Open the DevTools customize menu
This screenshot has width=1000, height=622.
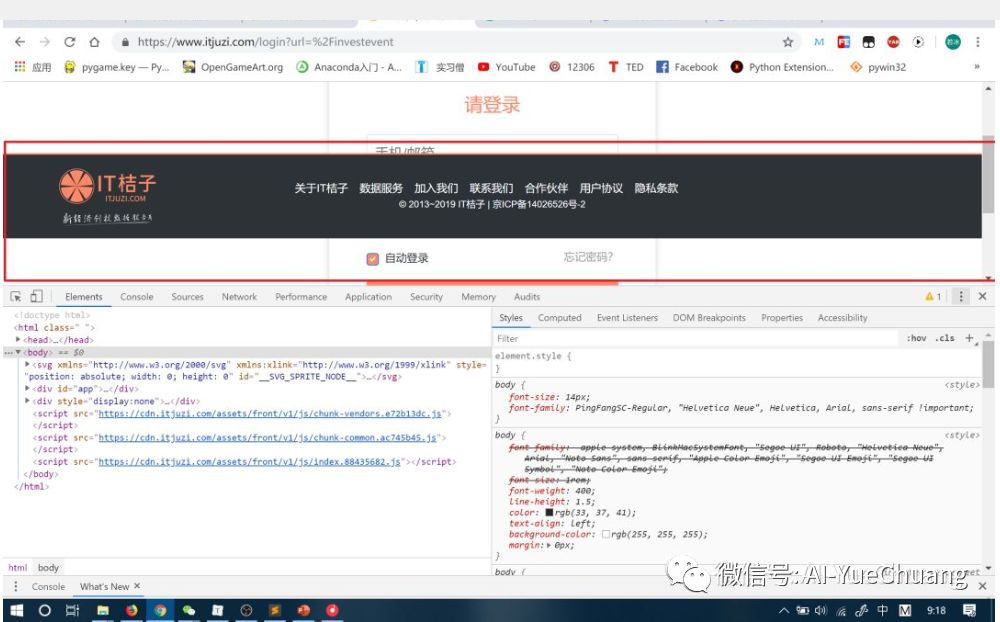[960, 297]
